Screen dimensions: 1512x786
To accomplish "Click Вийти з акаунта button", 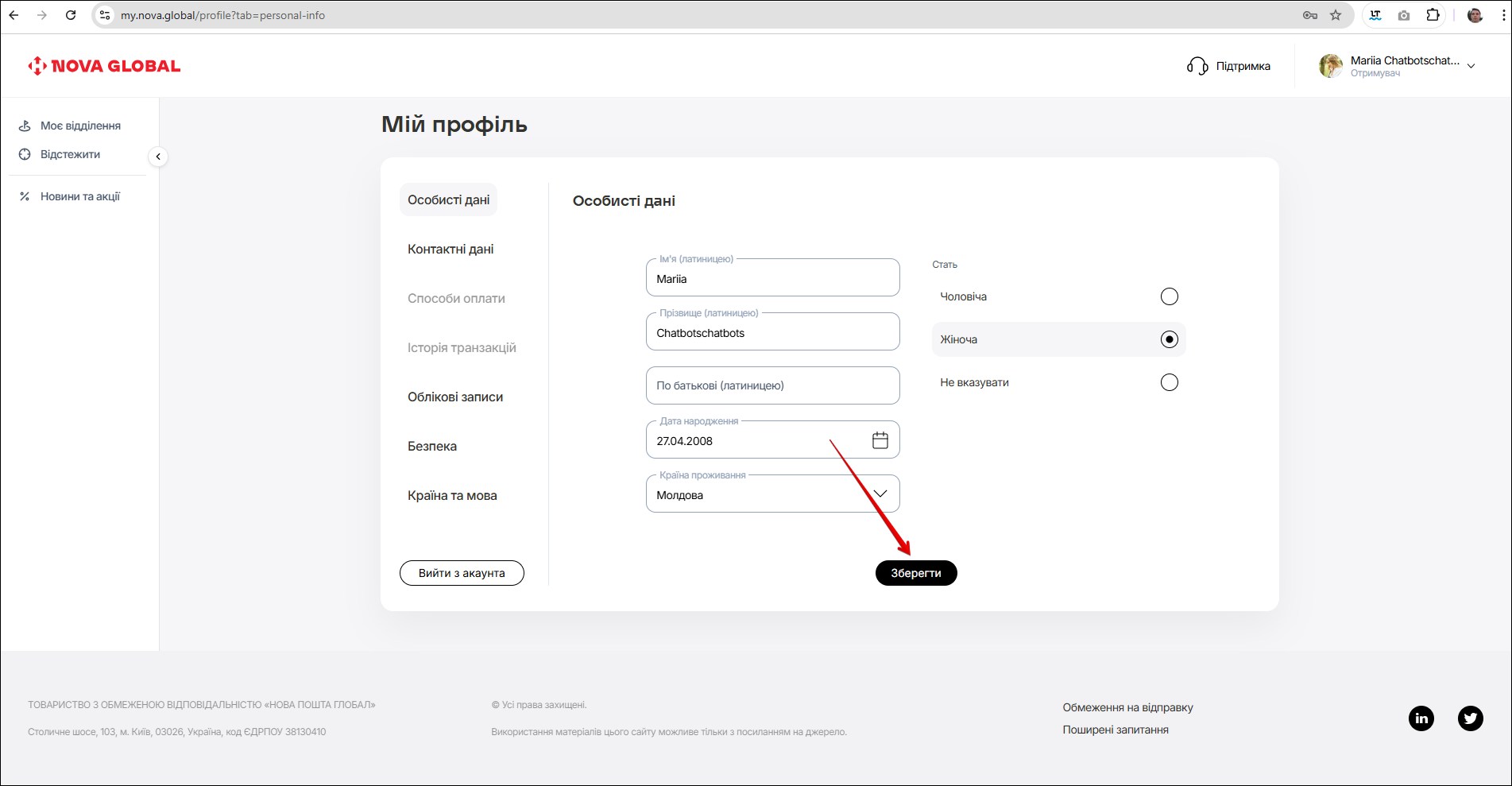I will coord(462,573).
